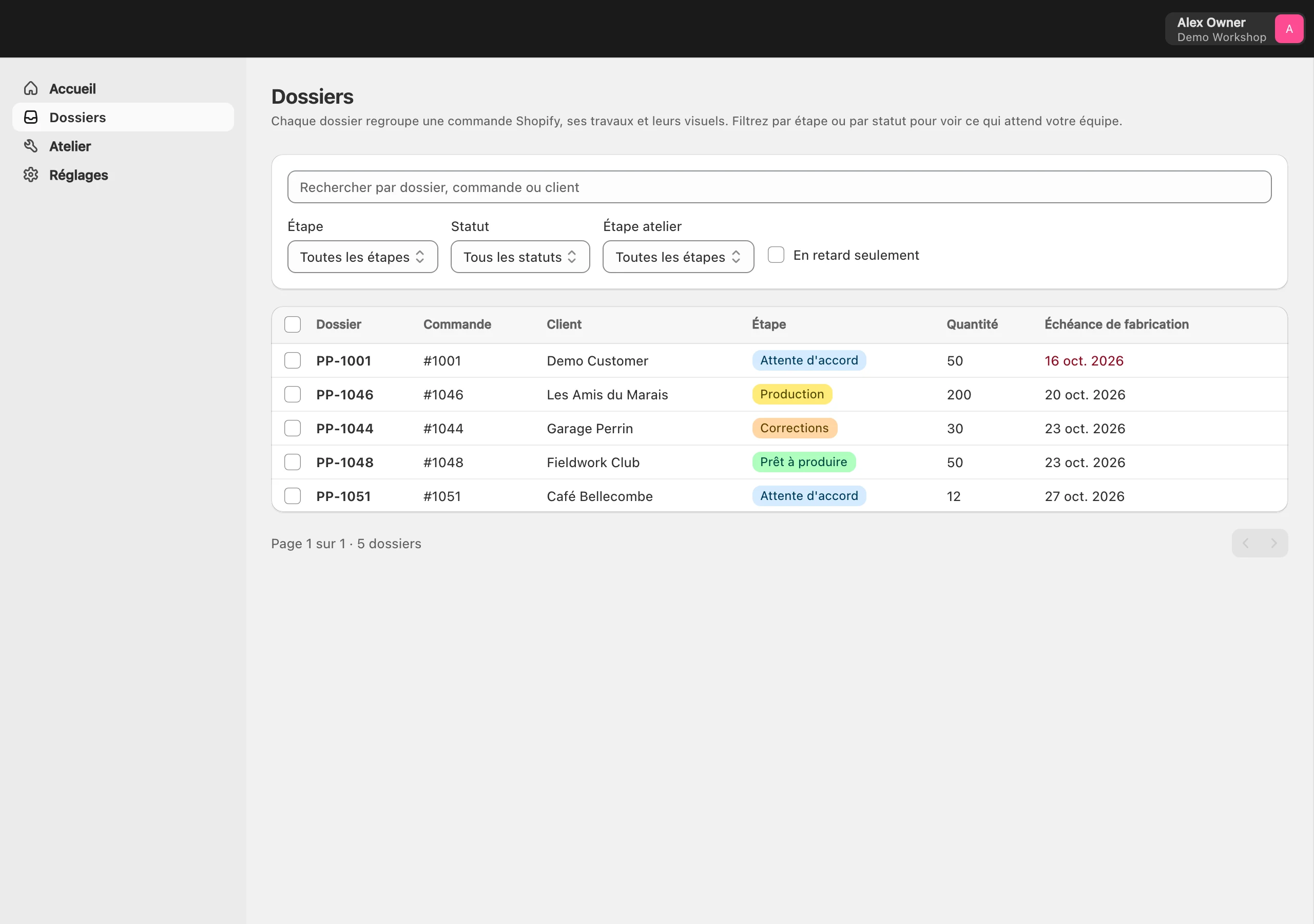Click Attente d'accord badge for PP-1001
The image size is (1314, 924).
click(x=808, y=360)
